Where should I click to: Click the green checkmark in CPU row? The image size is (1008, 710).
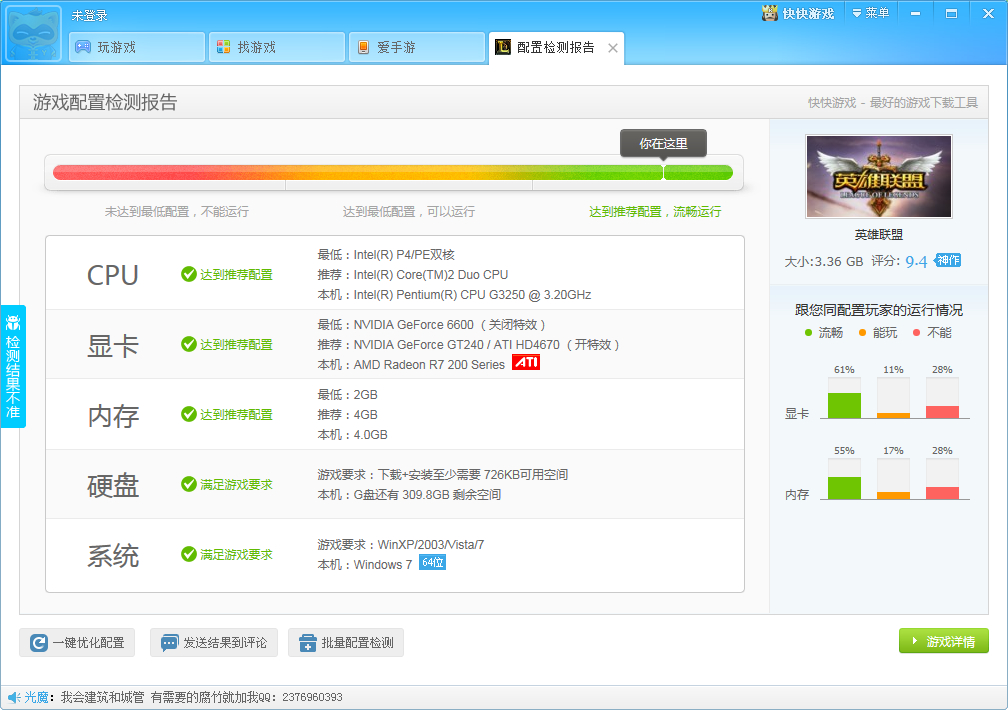pyautogui.click(x=188, y=275)
